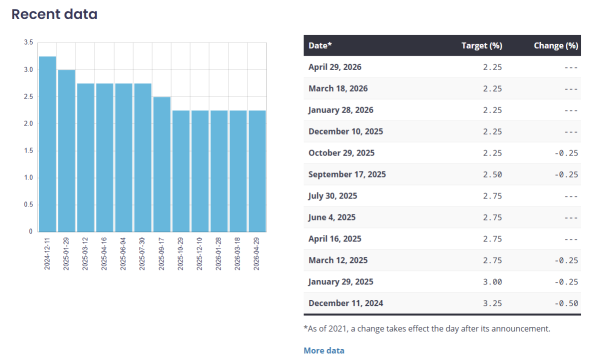
Task: Click the 2.75 target for March 12, 2025
Action: pyautogui.click(x=492, y=260)
